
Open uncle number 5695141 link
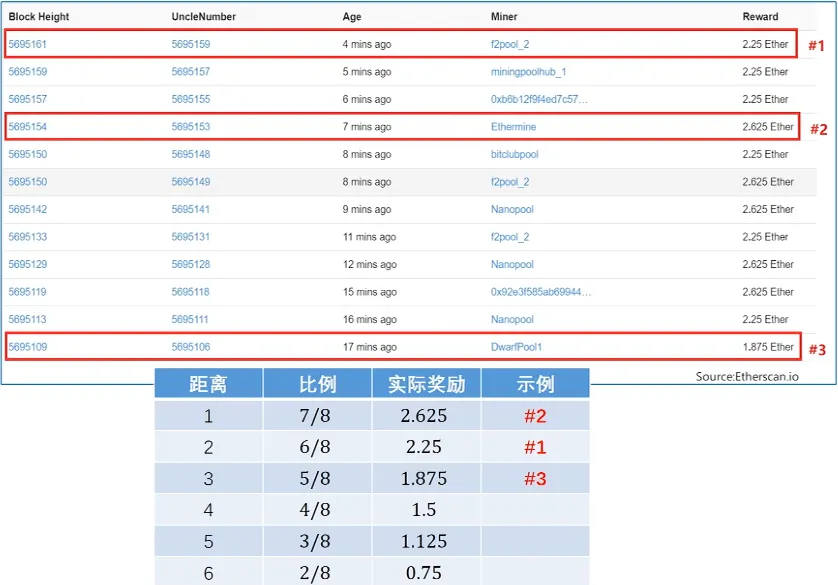tap(191, 209)
